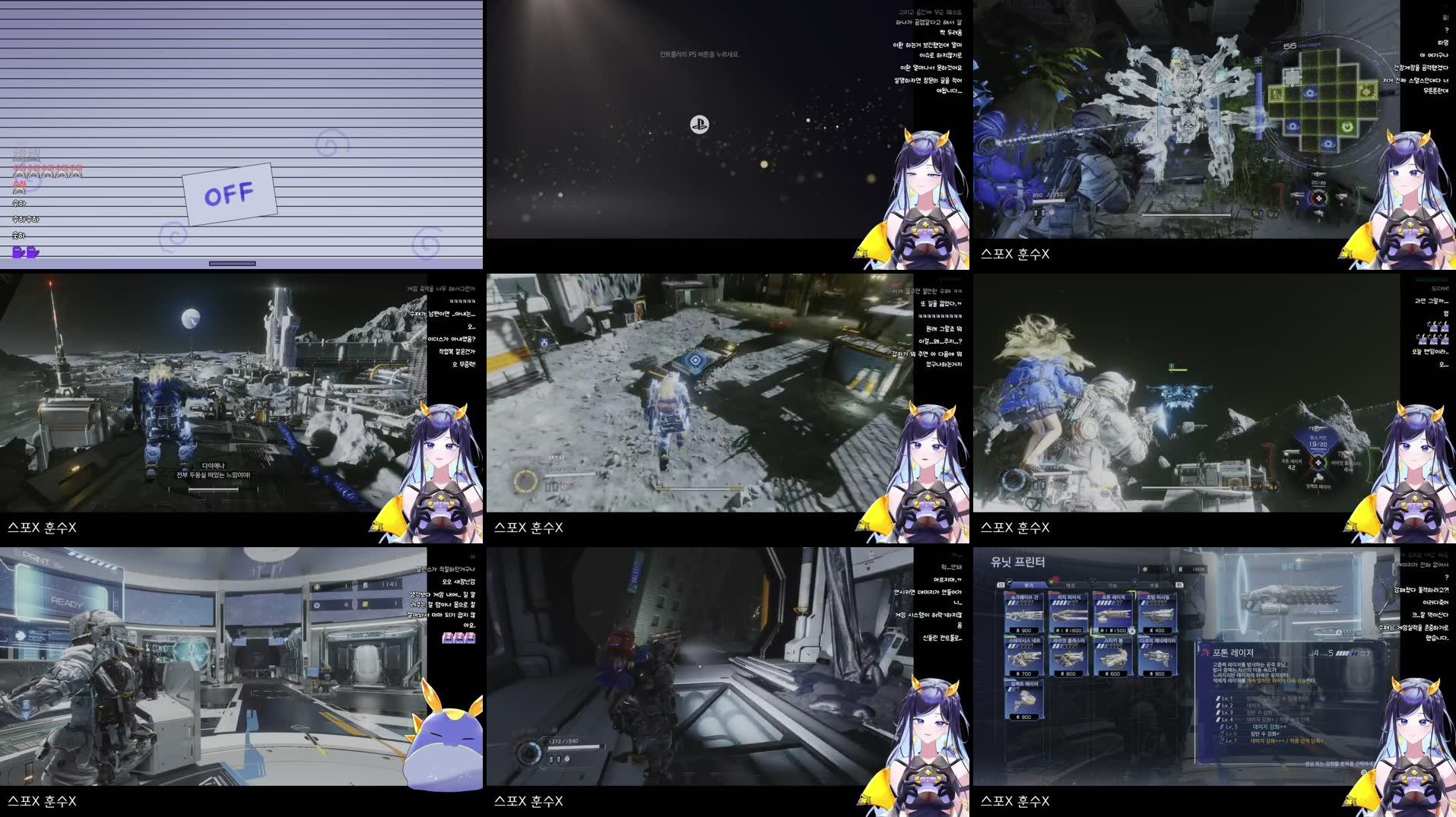Click the 'Lv. 5' upgrade row
1456x817 pixels.
1255,727
